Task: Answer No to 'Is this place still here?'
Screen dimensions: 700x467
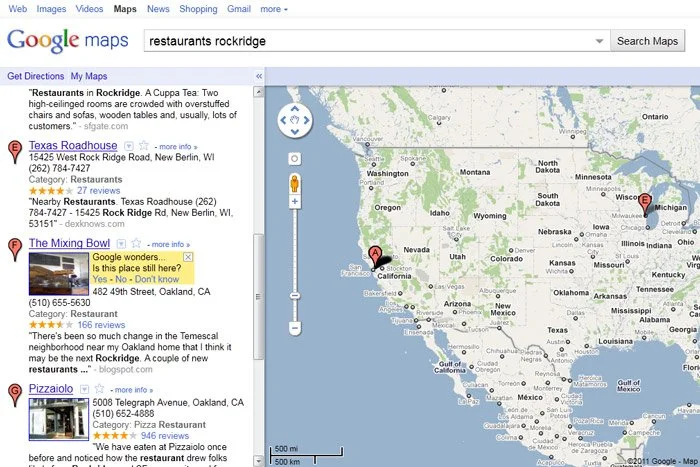Action: [121, 279]
